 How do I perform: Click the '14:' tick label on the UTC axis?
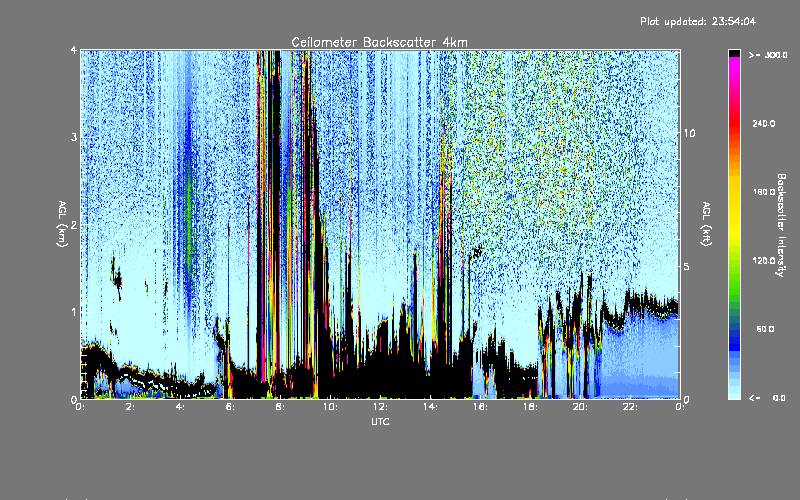(430, 407)
